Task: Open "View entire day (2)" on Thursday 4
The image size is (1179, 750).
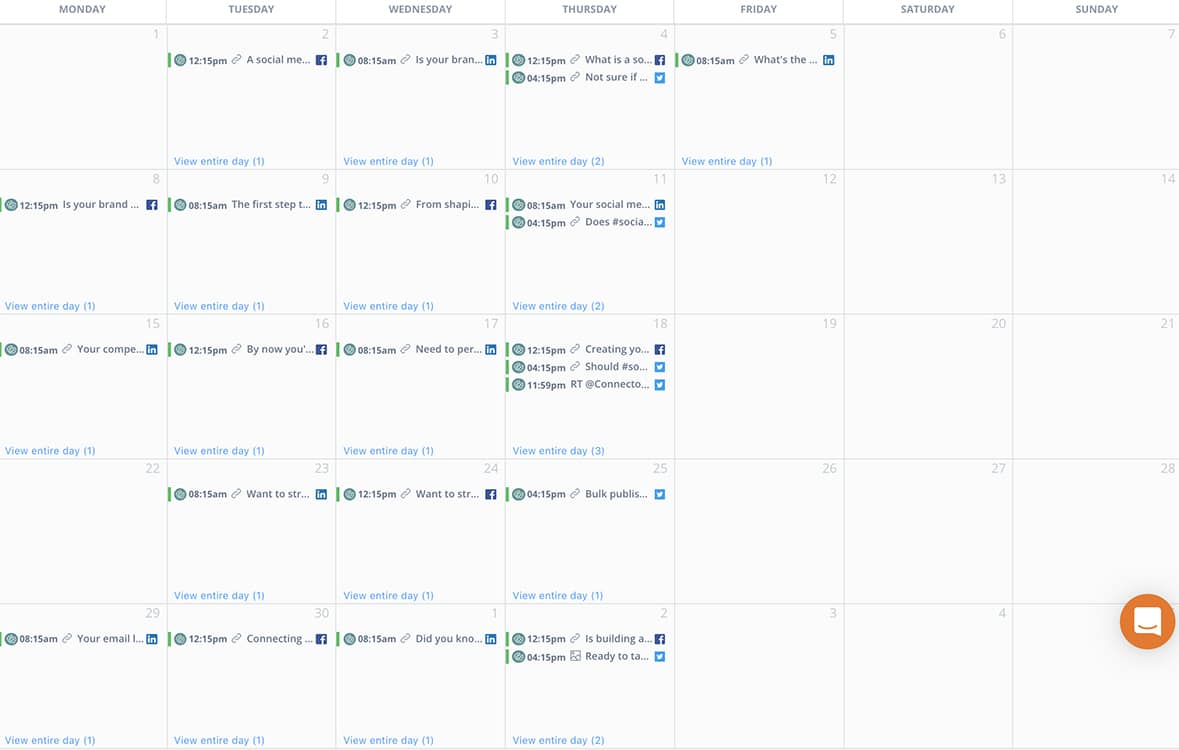Action: pos(558,161)
